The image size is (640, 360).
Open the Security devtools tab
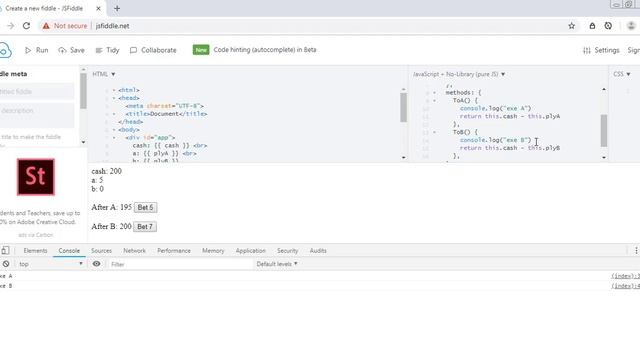287,251
